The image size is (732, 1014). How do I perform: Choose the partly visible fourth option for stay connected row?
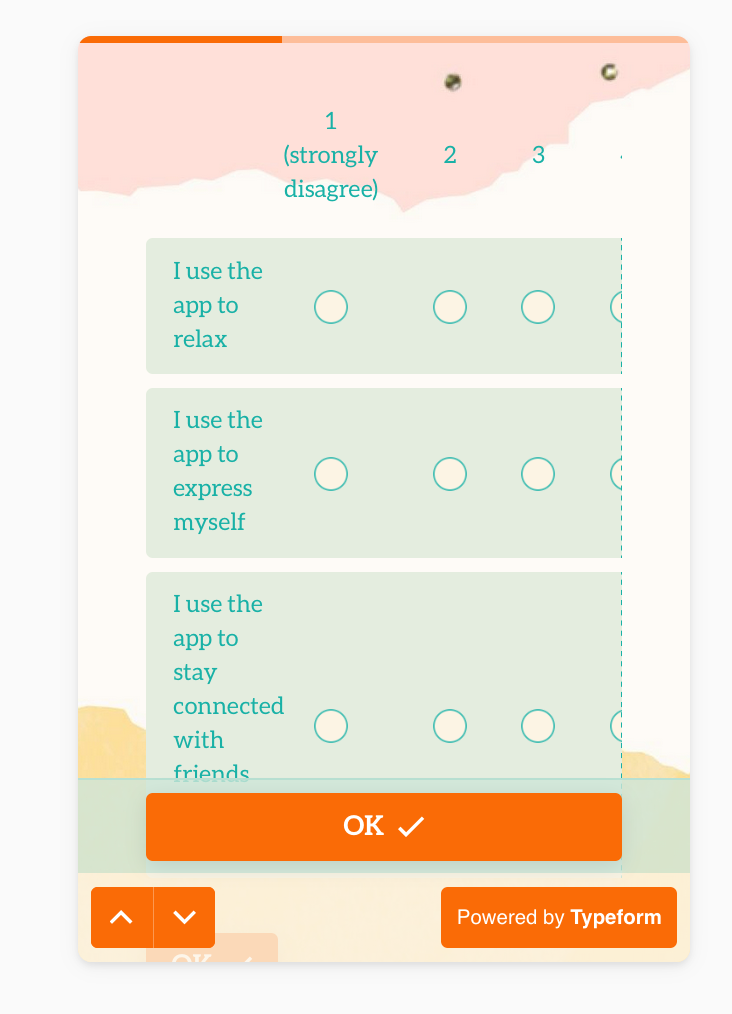tap(616, 726)
